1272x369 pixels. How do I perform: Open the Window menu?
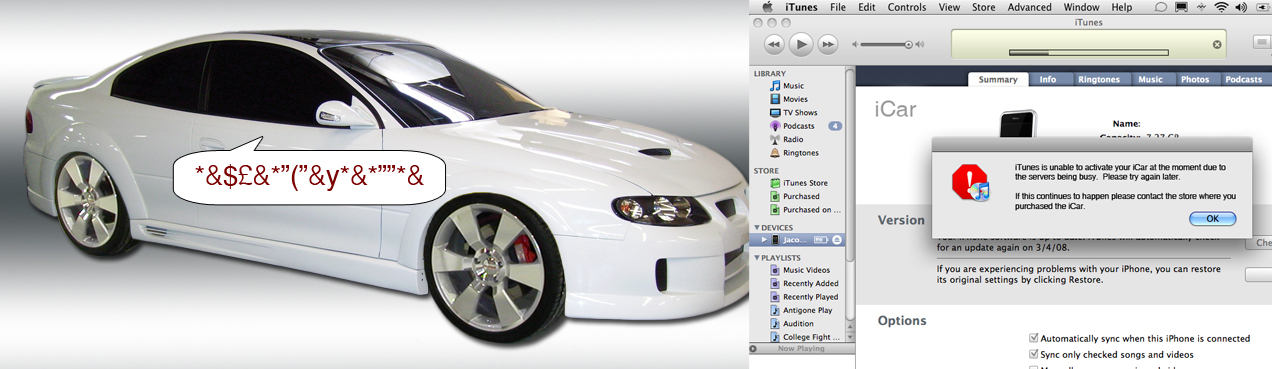click(1082, 7)
